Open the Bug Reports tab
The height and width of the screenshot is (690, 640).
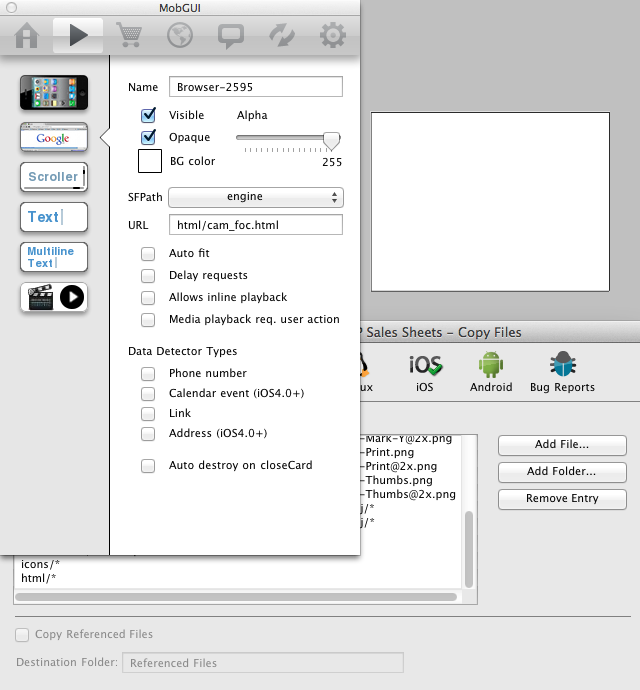tap(562, 370)
